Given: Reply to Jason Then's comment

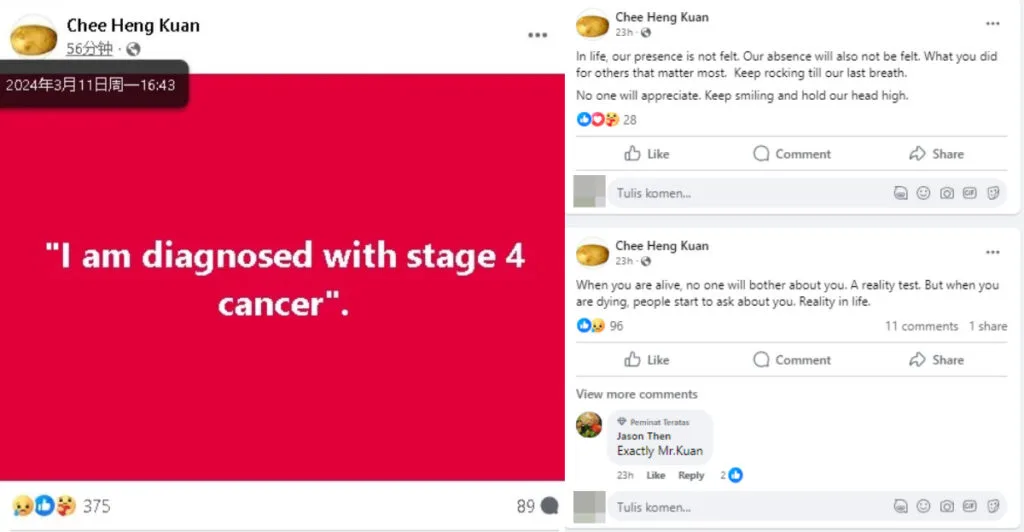Looking at the screenshot, I should [691, 476].
